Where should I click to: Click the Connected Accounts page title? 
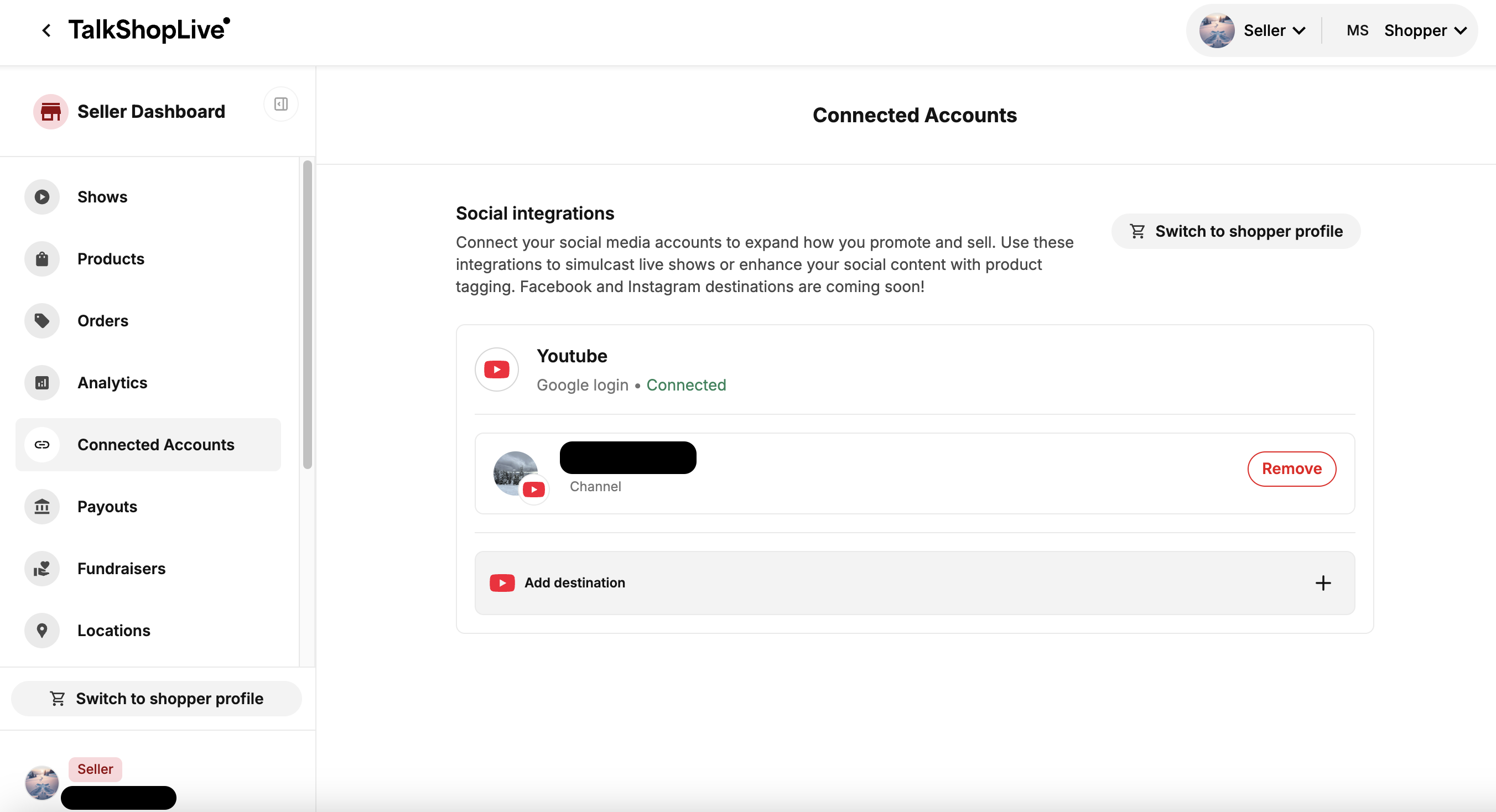pos(915,115)
